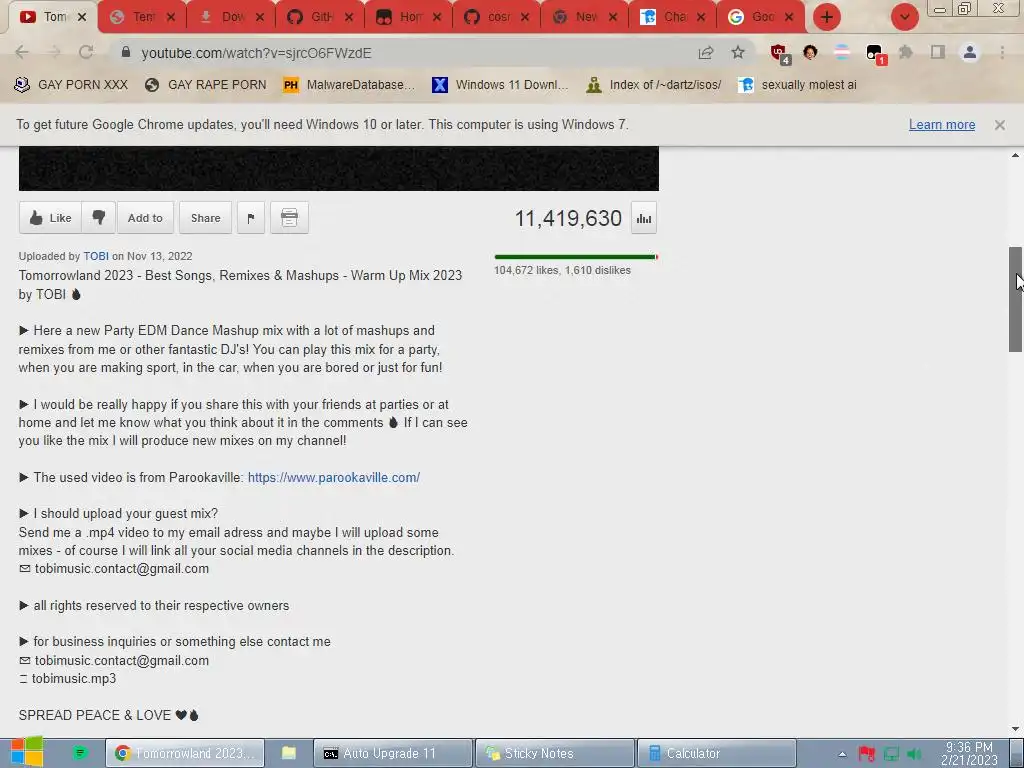The image size is (1024, 768).
Task: Click the Share button under the video
Action: pyautogui.click(x=205, y=218)
